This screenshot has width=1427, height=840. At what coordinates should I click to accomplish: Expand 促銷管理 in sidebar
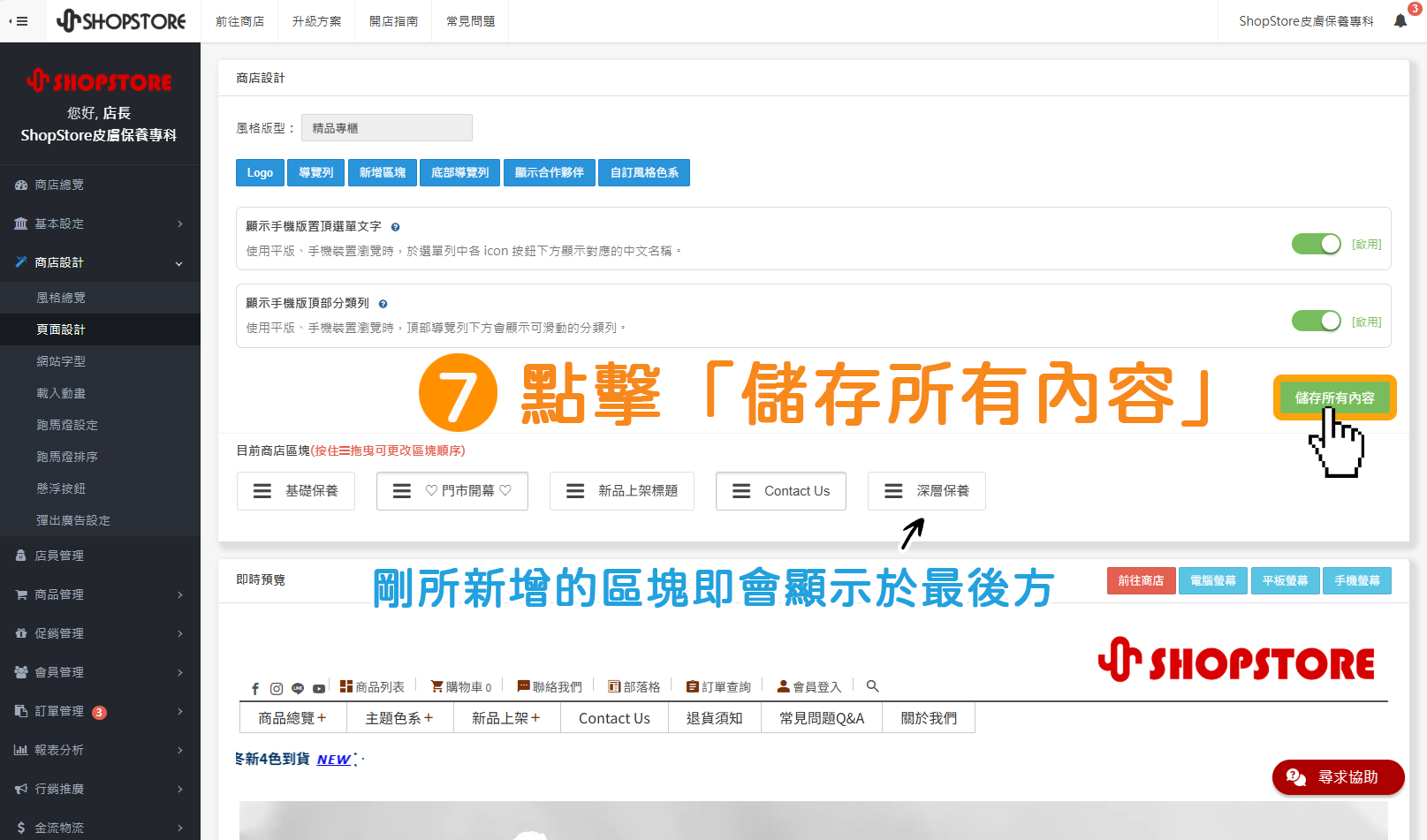pyautogui.click(x=100, y=634)
